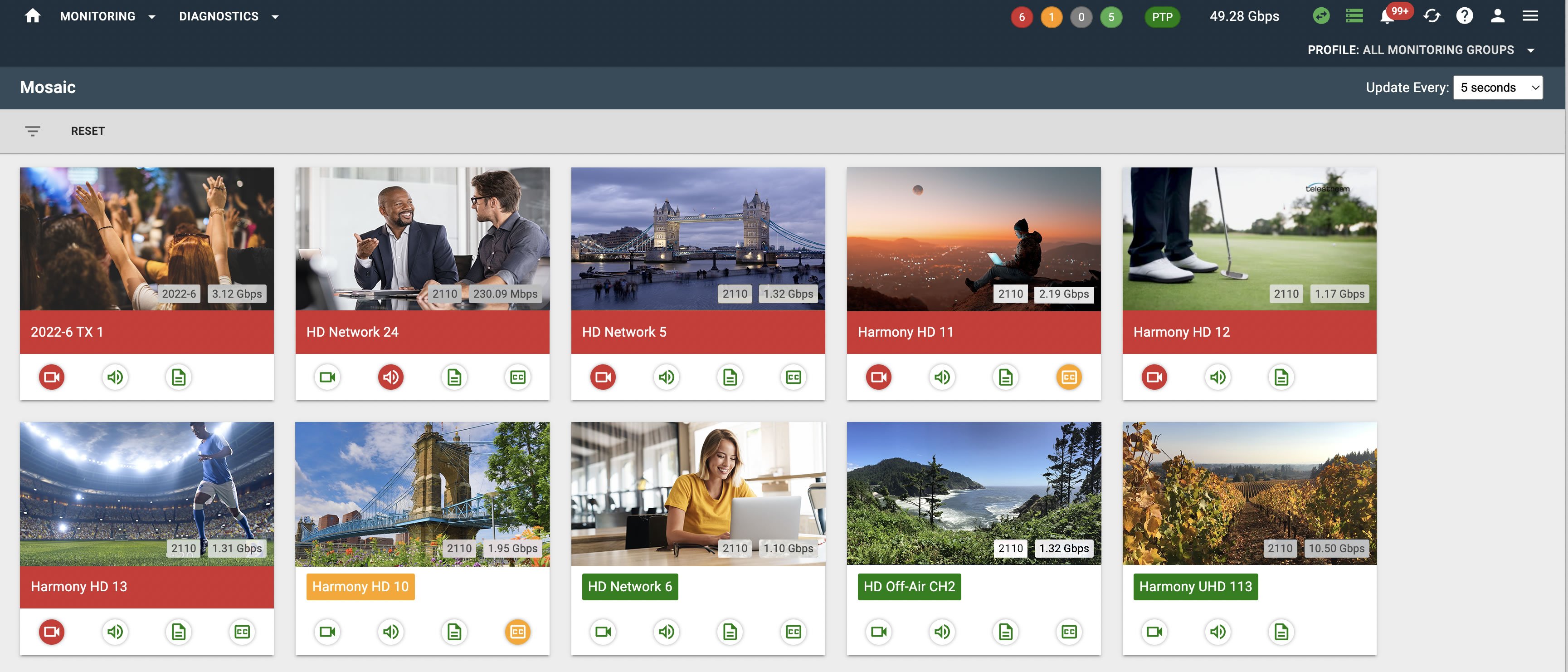The image size is (1568, 672).
Task: Click audio icon of HD Network 6
Action: [x=667, y=632]
